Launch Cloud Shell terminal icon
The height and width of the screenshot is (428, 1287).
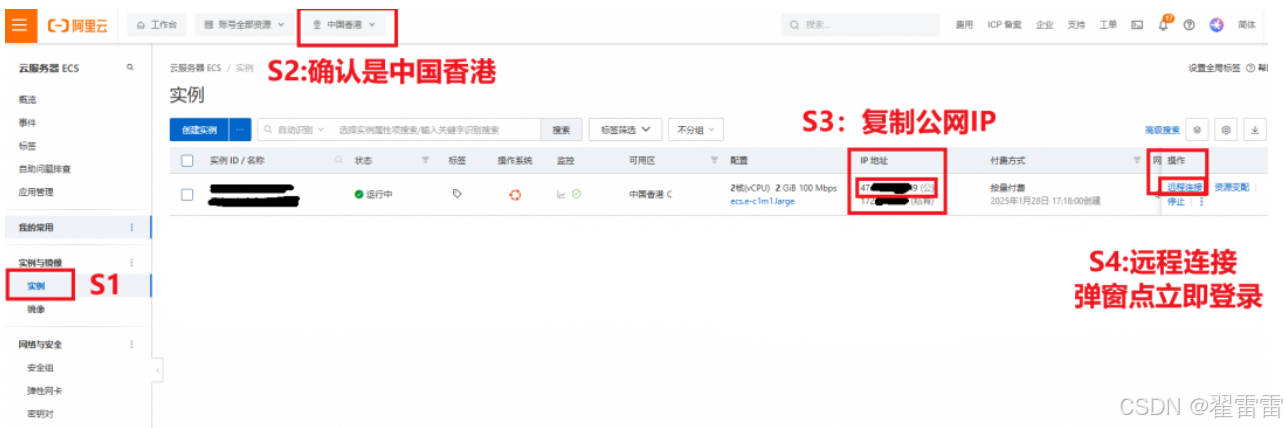pyautogui.click(x=1137, y=25)
